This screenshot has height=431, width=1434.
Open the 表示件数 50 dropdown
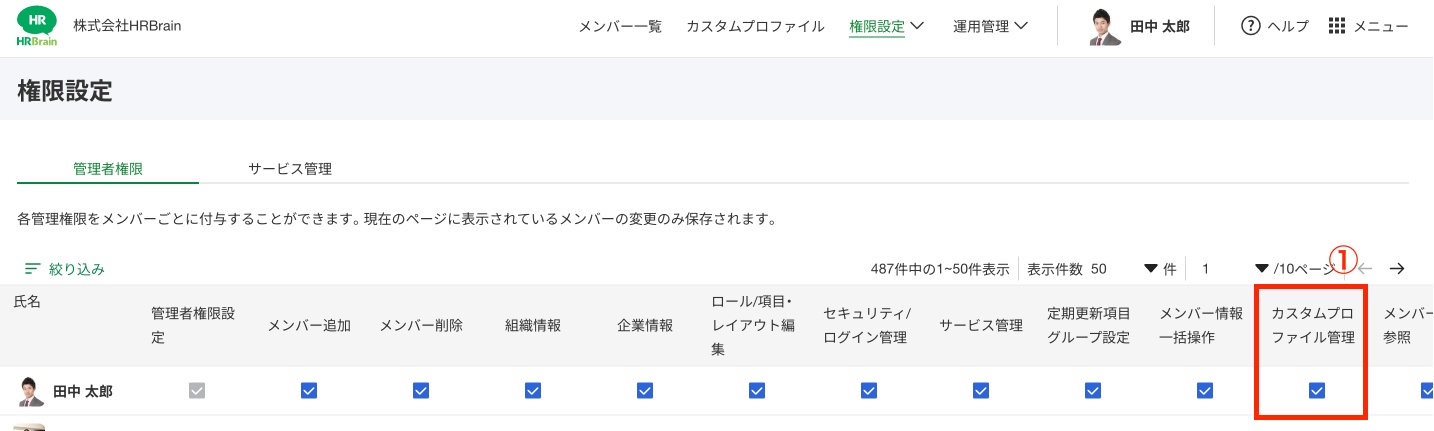click(x=1150, y=269)
